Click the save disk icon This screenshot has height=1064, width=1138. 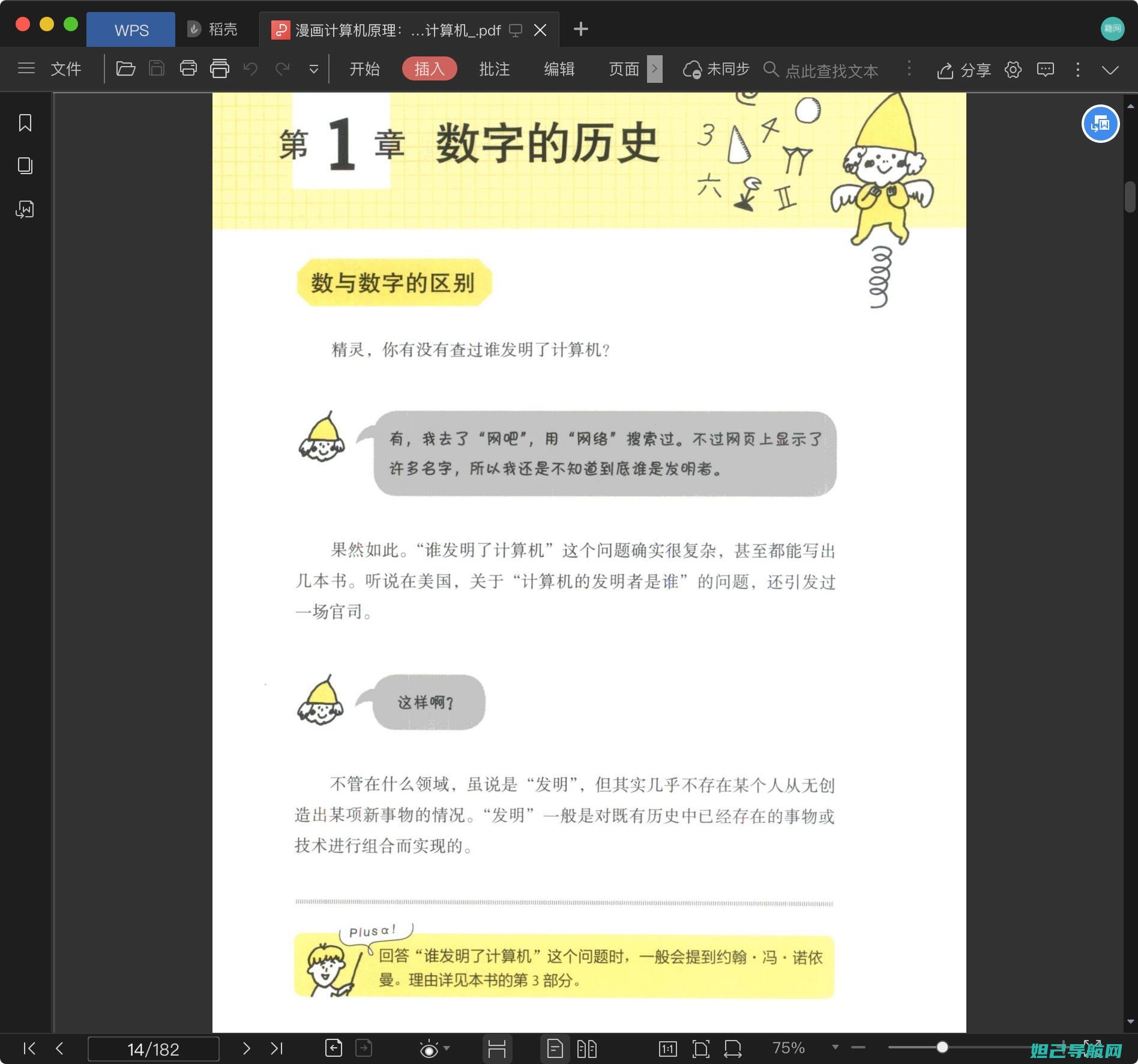tap(157, 68)
